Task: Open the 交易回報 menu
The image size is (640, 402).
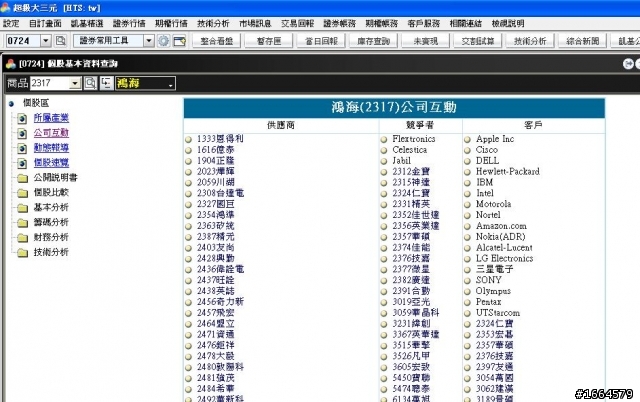Action: click(x=297, y=23)
